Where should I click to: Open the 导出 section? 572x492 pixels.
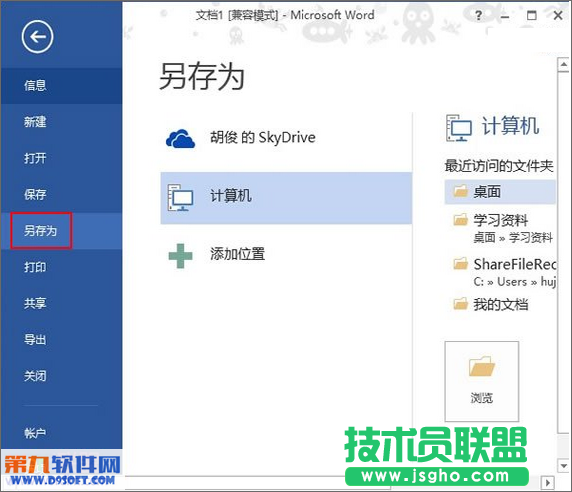[61, 340]
